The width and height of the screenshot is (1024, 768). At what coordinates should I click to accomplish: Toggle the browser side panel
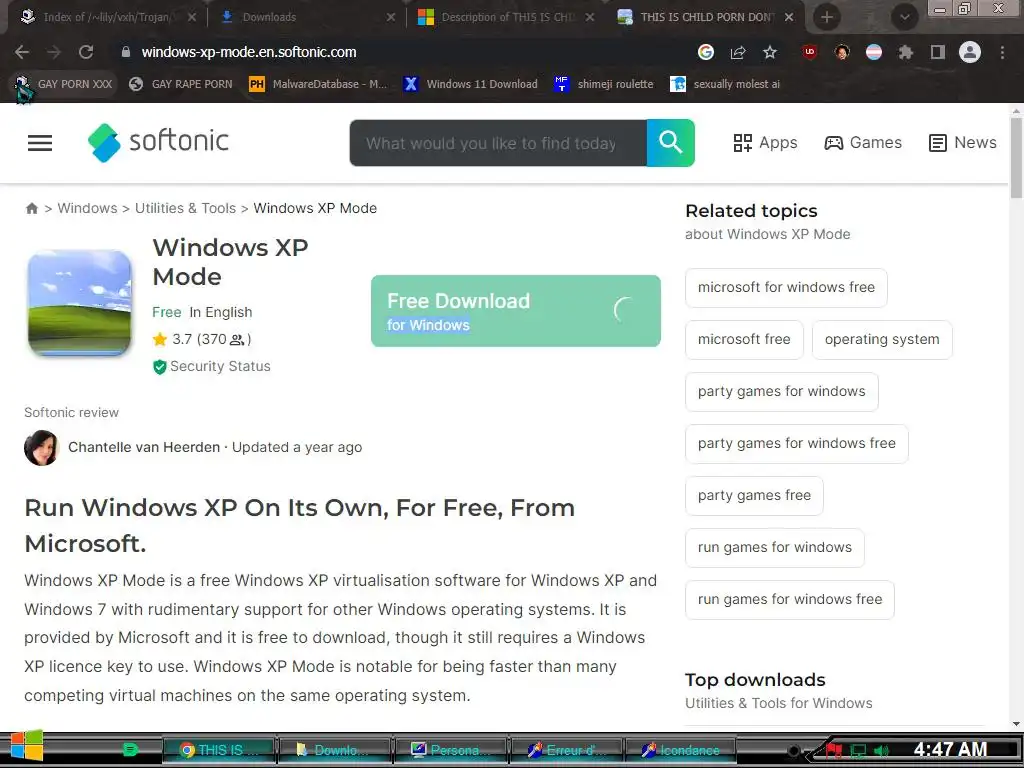[938, 52]
